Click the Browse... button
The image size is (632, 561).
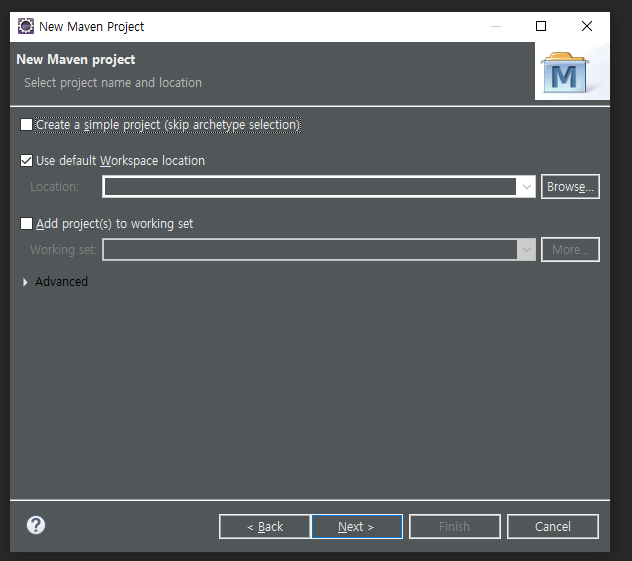[x=570, y=187]
